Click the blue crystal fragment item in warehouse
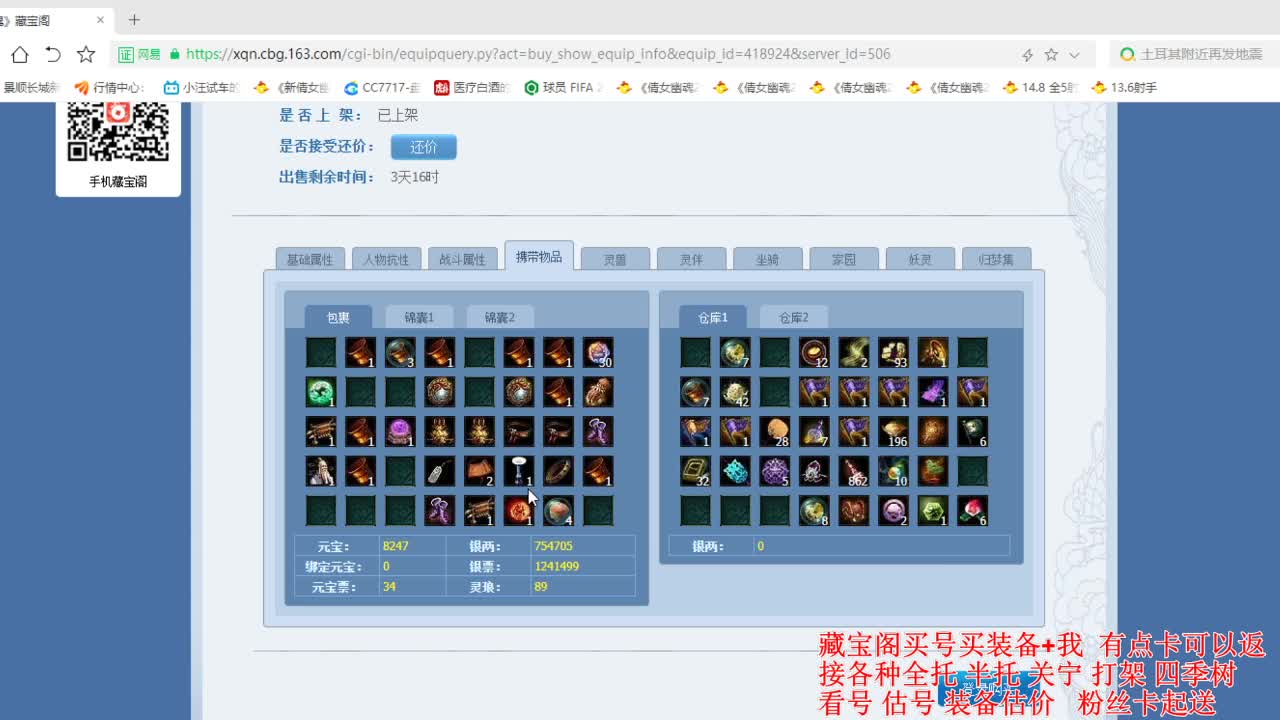The width and height of the screenshot is (1280, 720). tap(735, 469)
